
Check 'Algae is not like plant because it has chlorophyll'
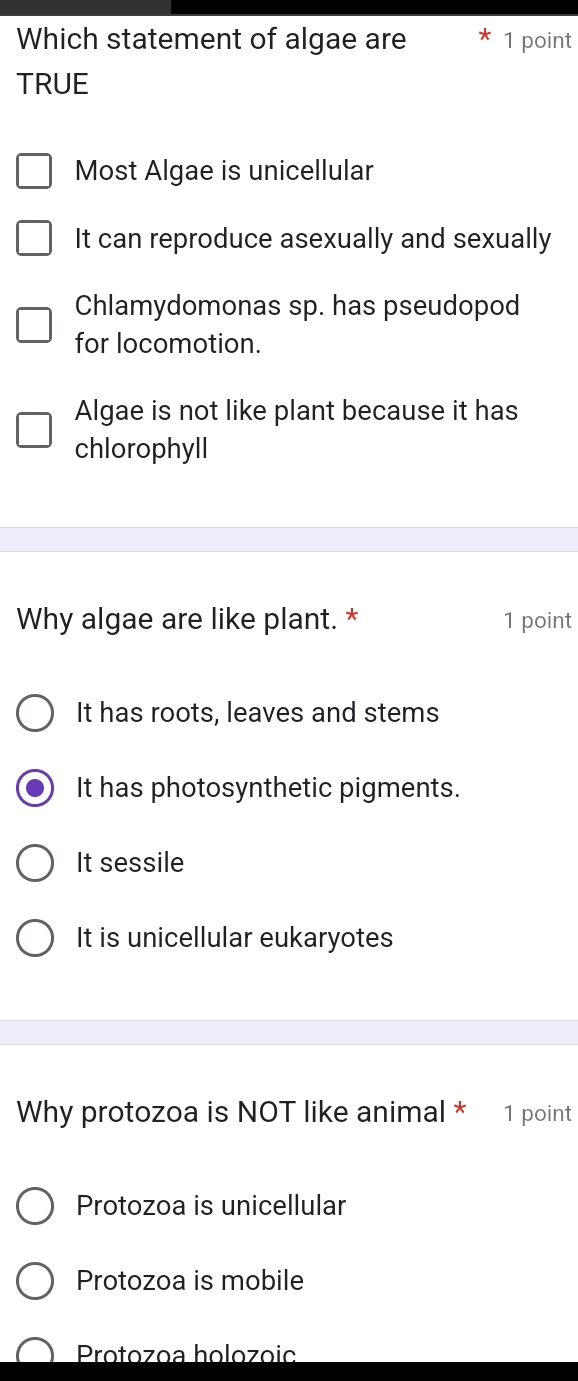pos(34,429)
